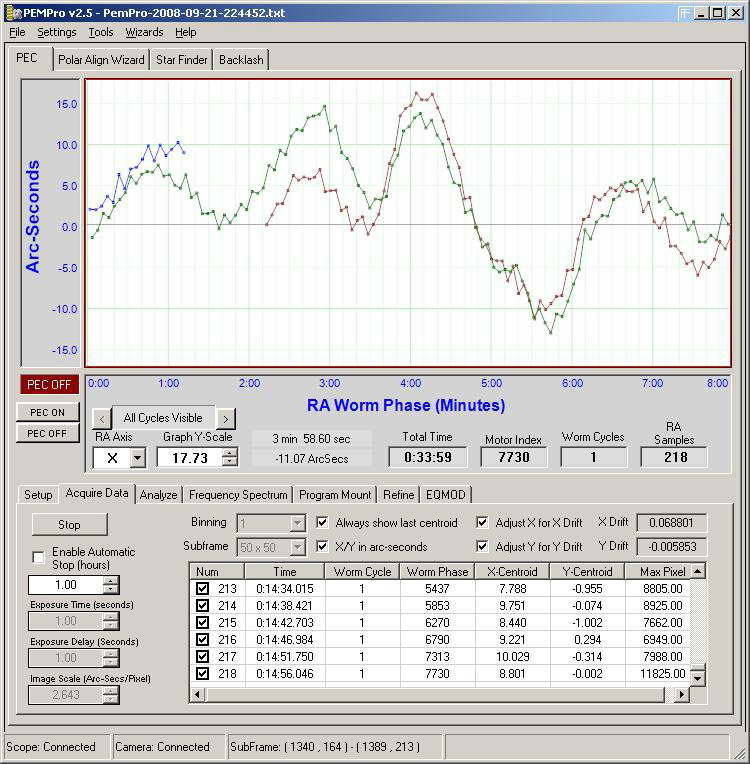Viewport: 750px width, 764px height.
Task: Click the PEC ON button
Action: coord(47,412)
